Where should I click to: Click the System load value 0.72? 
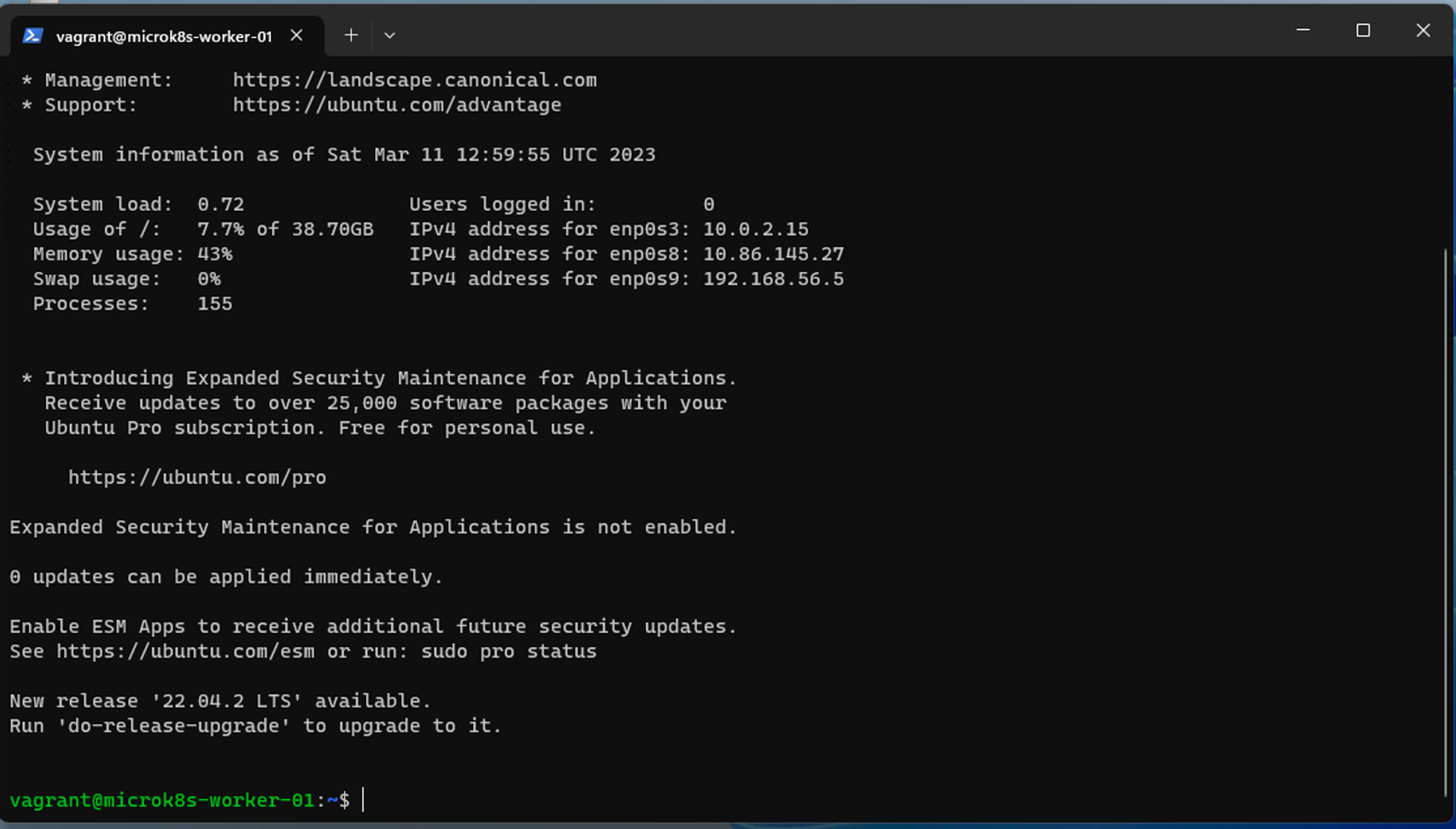point(221,204)
